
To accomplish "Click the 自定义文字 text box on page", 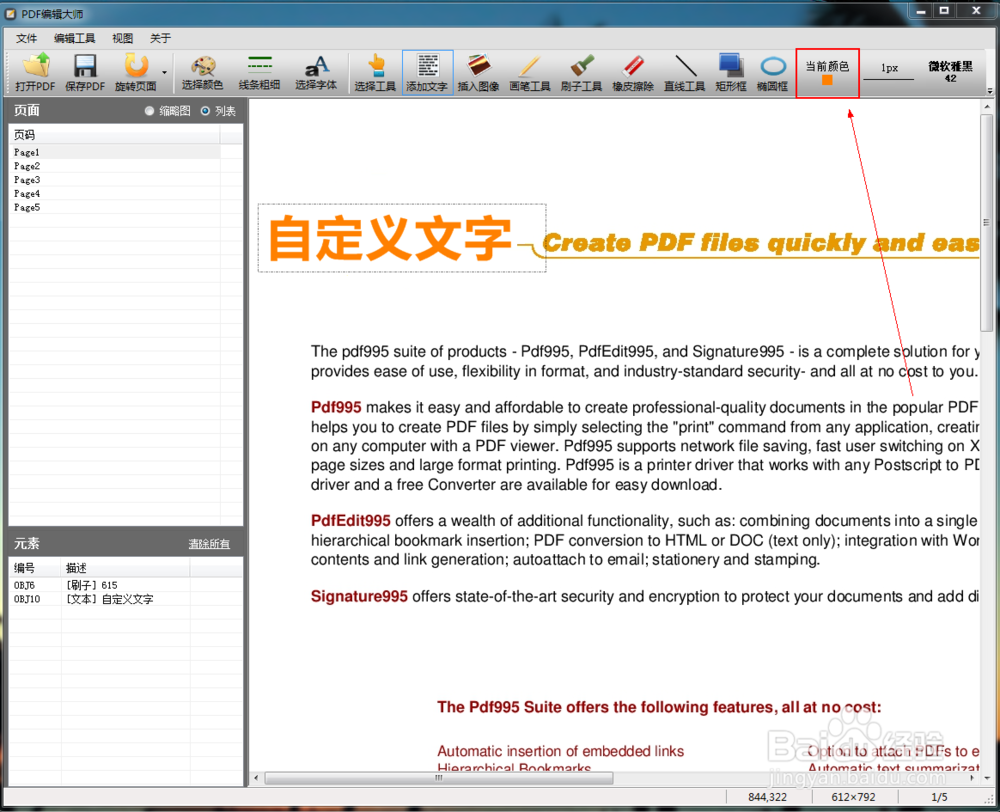I will click(402, 238).
